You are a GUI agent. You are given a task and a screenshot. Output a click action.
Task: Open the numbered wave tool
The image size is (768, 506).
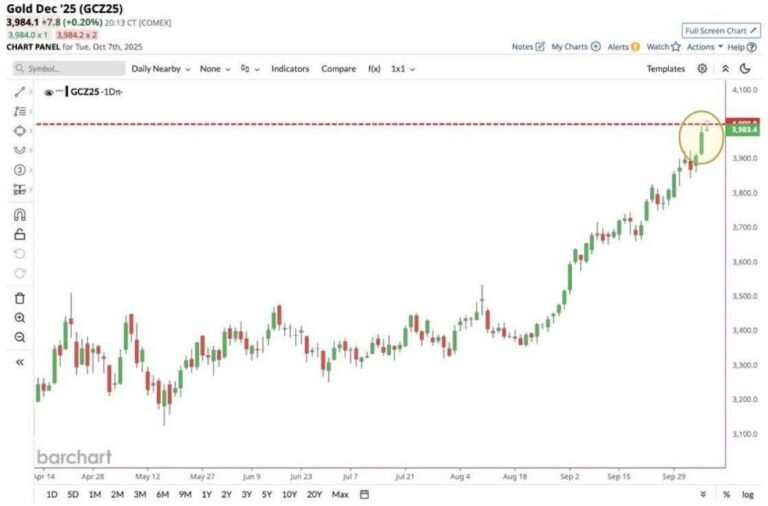tap(20, 170)
